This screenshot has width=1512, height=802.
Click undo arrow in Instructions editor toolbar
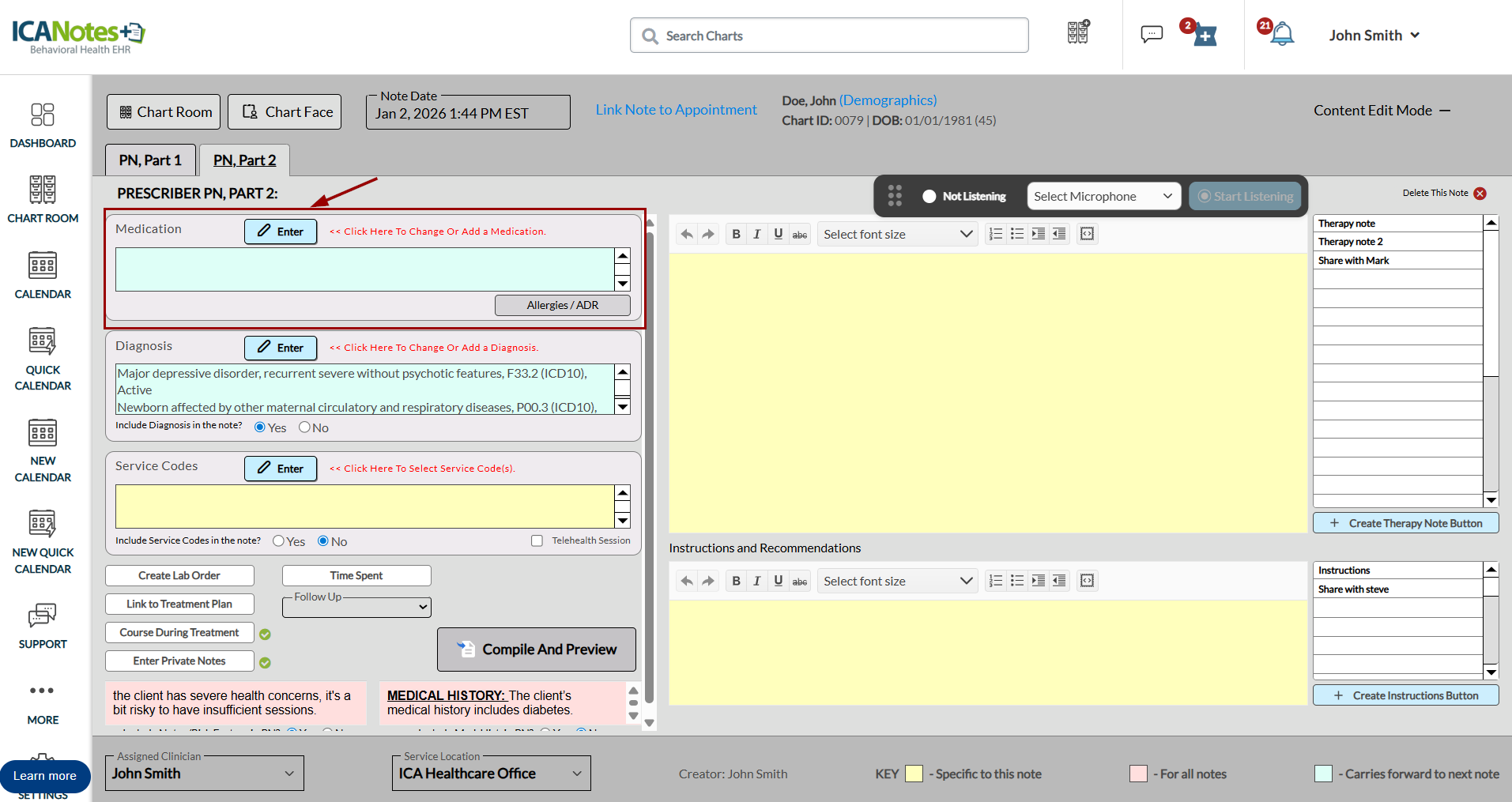(x=687, y=582)
